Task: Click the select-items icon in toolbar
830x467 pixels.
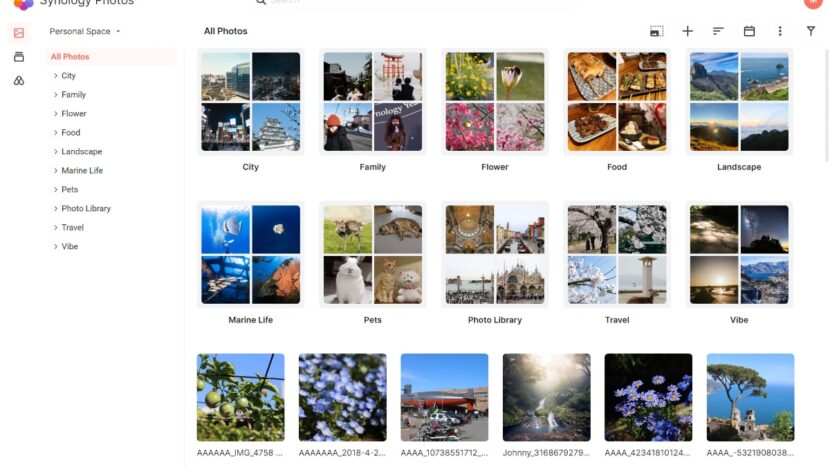Action: 656,31
